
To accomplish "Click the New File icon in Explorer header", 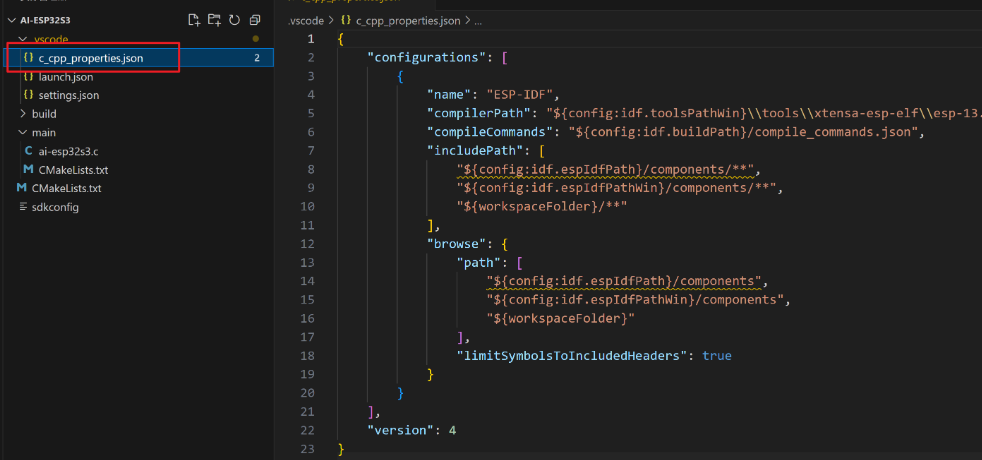I will point(194,20).
